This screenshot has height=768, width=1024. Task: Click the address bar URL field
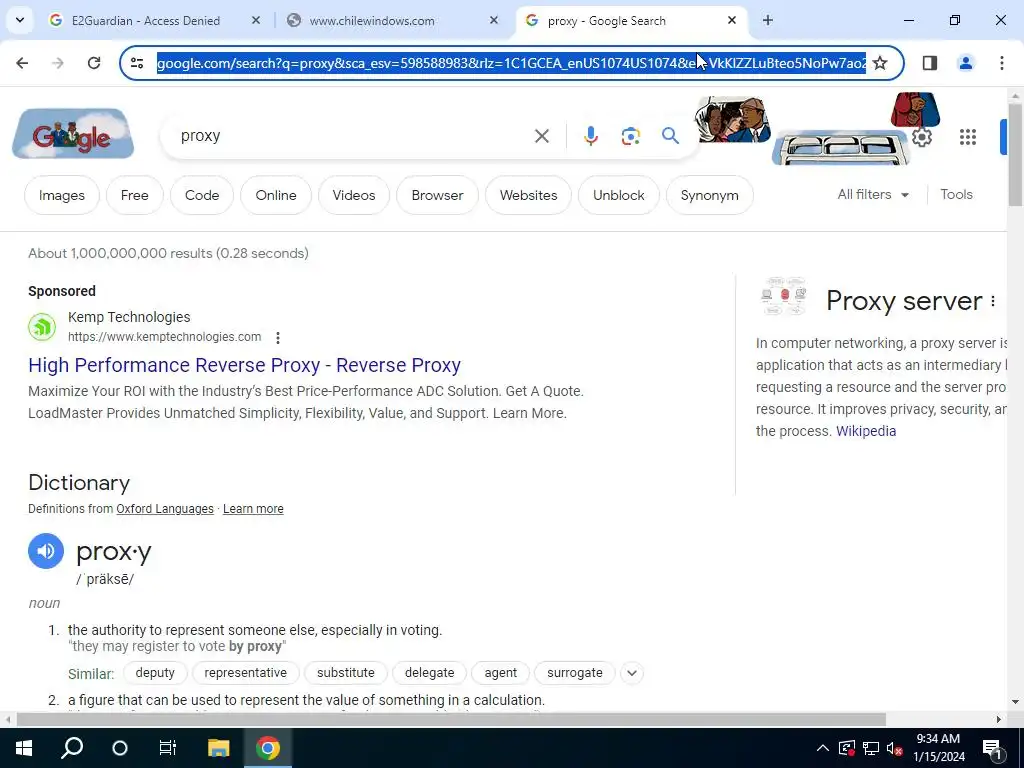point(511,63)
